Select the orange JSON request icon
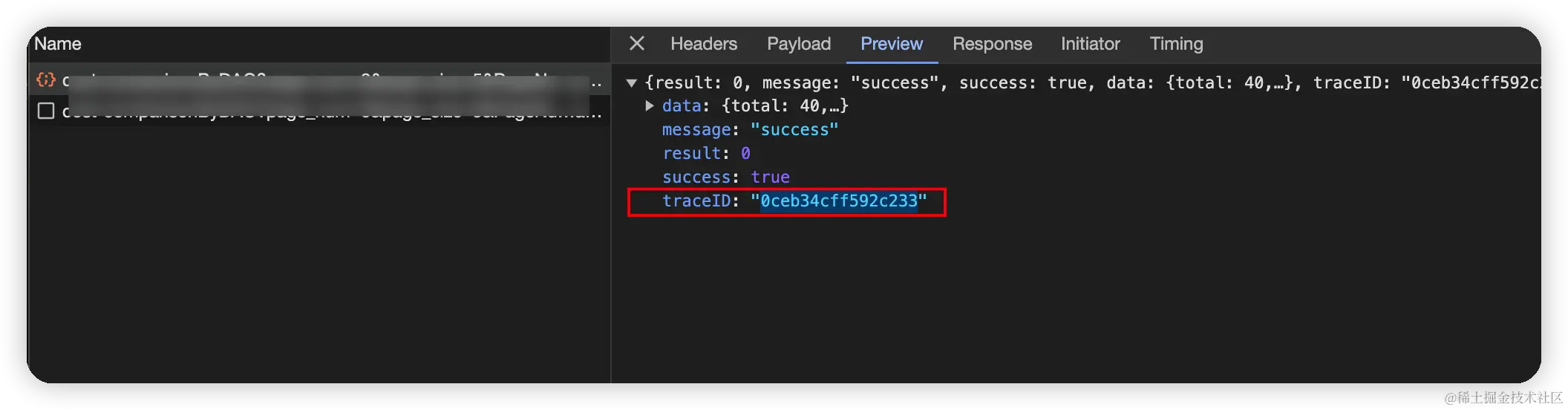 click(x=46, y=79)
